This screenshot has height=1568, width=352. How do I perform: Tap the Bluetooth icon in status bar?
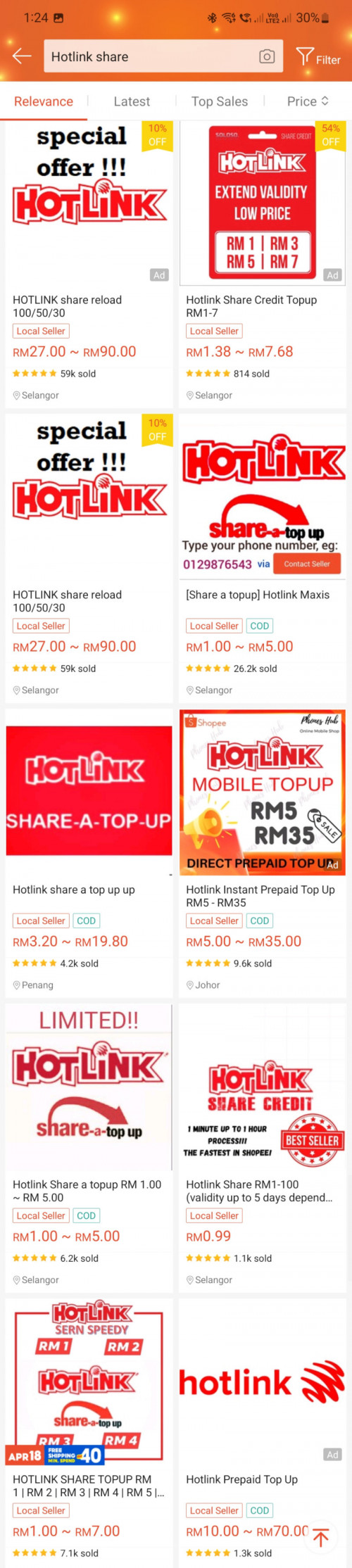pos(212,18)
